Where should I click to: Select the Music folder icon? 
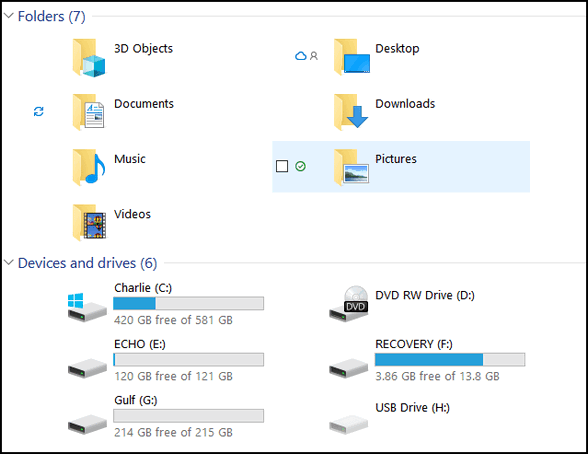89,167
